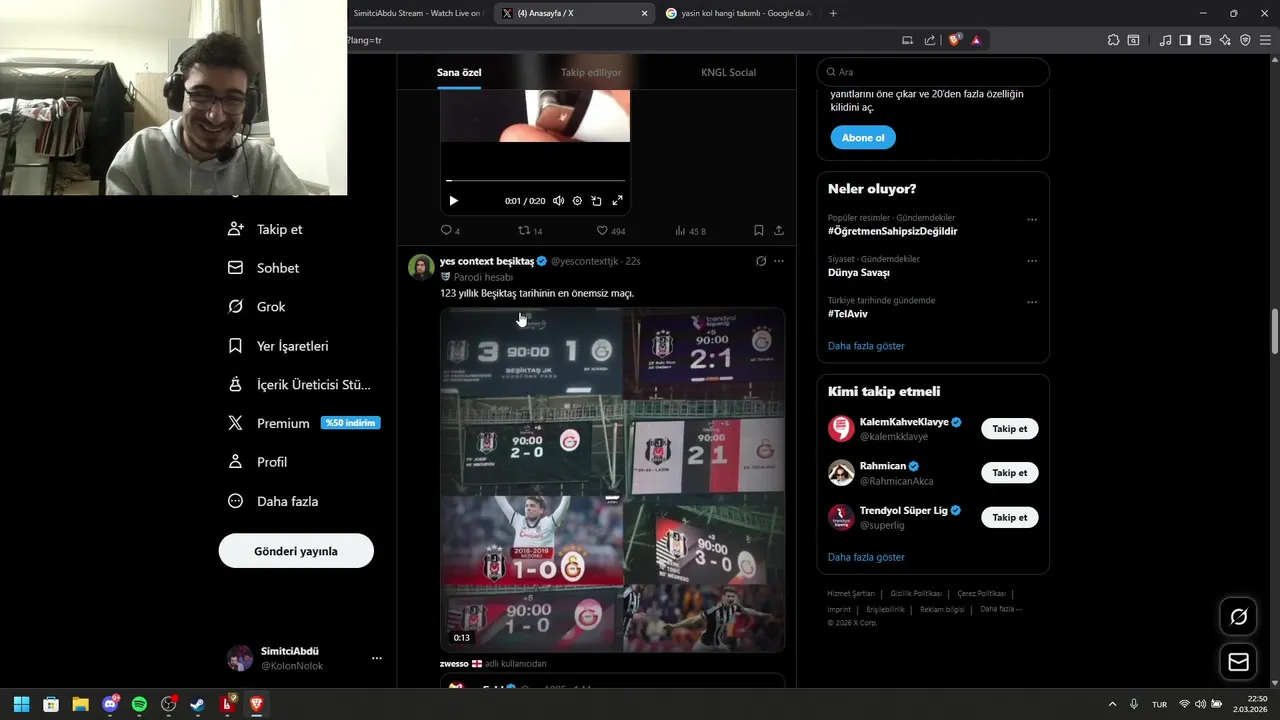The height and width of the screenshot is (720, 1280).
Task: Toggle browser sidebar panel icon
Action: (1185, 40)
